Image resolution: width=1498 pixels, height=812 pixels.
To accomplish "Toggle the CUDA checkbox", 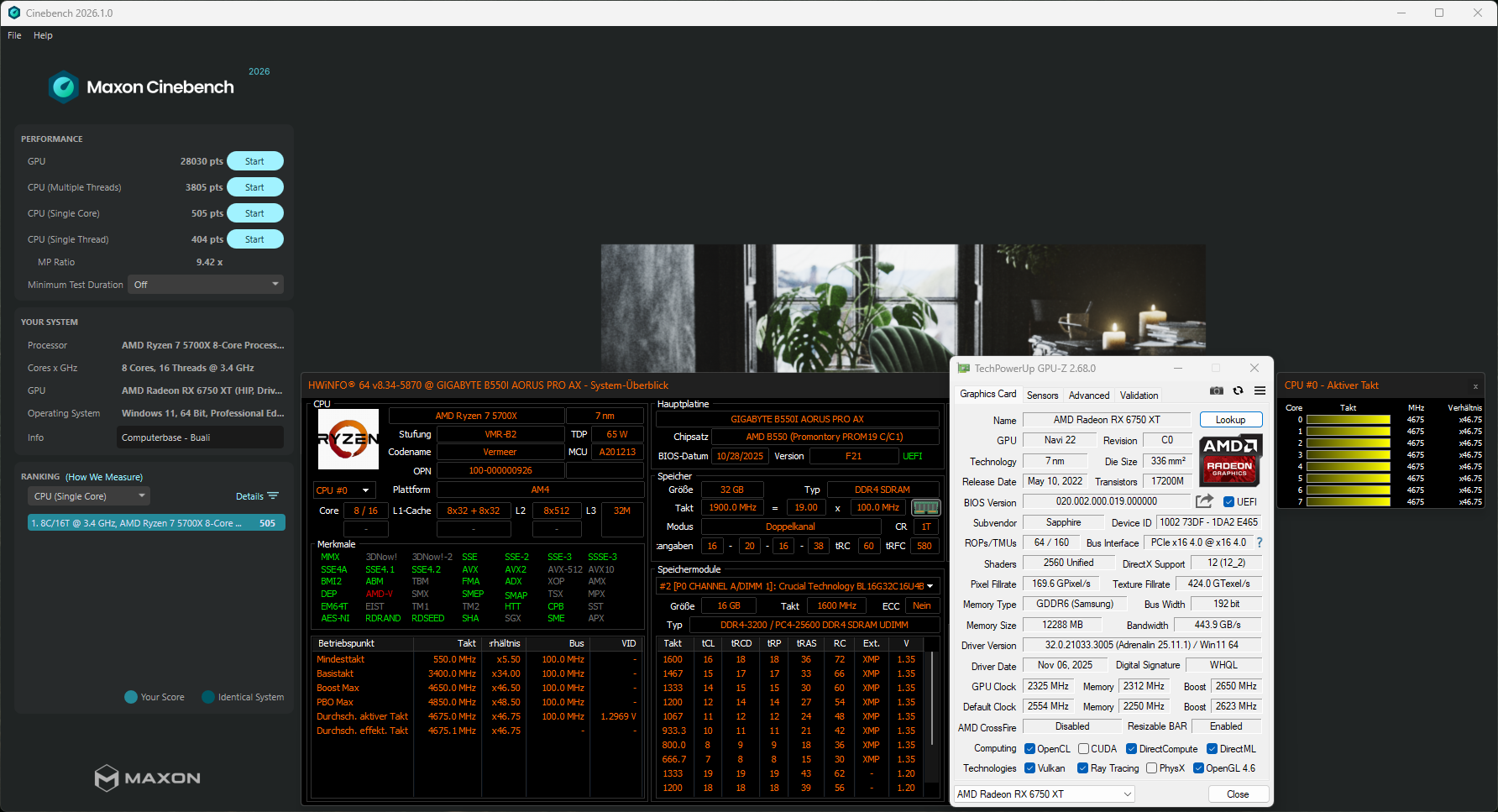I will pyautogui.click(x=1084, y=749).
